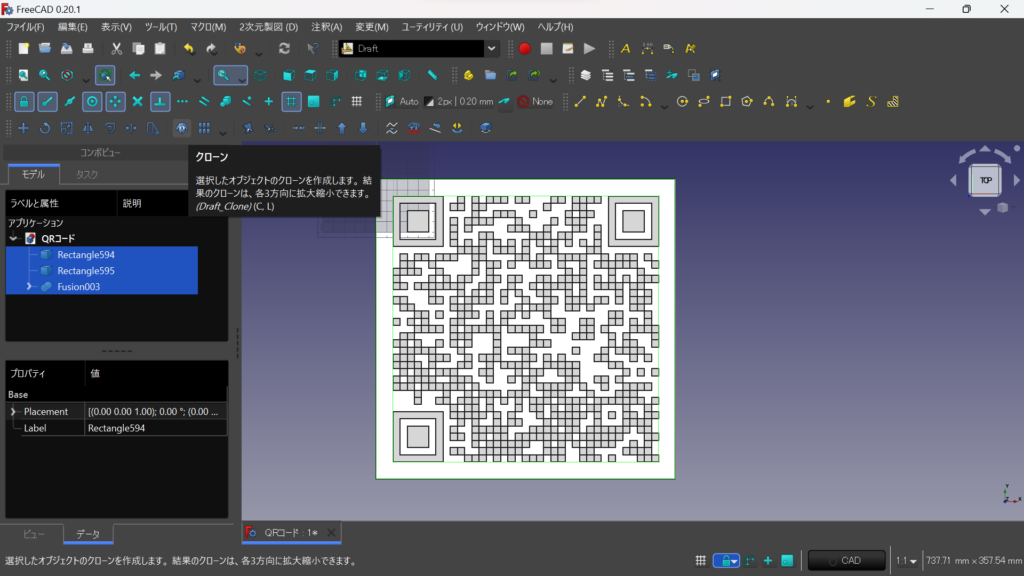Open the status bar snap lock dropdown
This screenshot has height=576, width=1024.
734,561
